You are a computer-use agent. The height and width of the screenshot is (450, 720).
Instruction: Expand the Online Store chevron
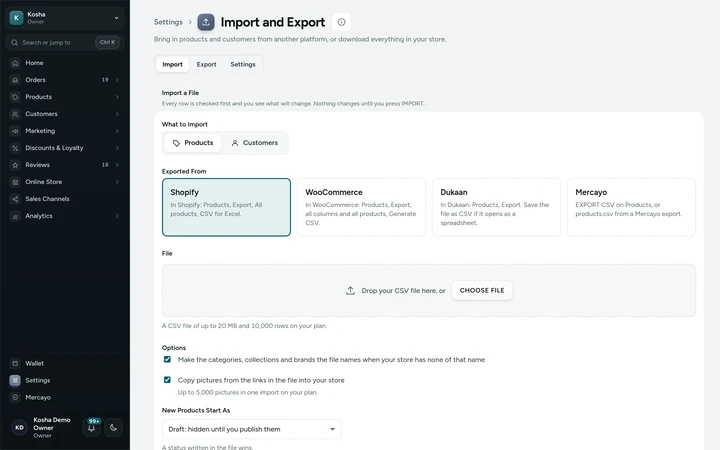pyautogui.click(x=117, y=182)
